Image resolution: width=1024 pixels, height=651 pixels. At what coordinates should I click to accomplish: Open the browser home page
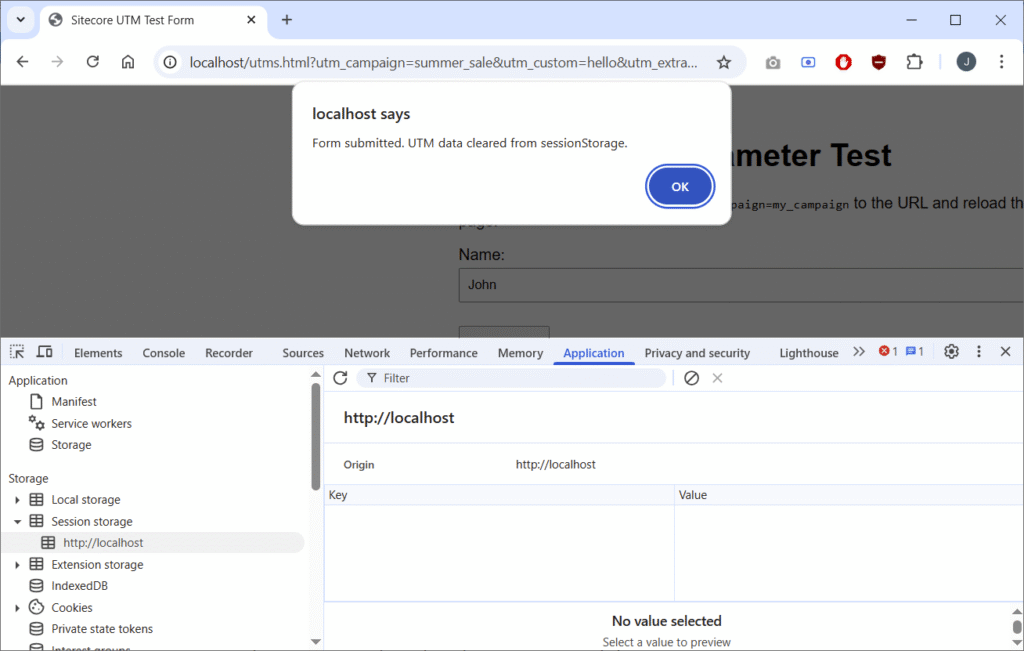point(128,62)
